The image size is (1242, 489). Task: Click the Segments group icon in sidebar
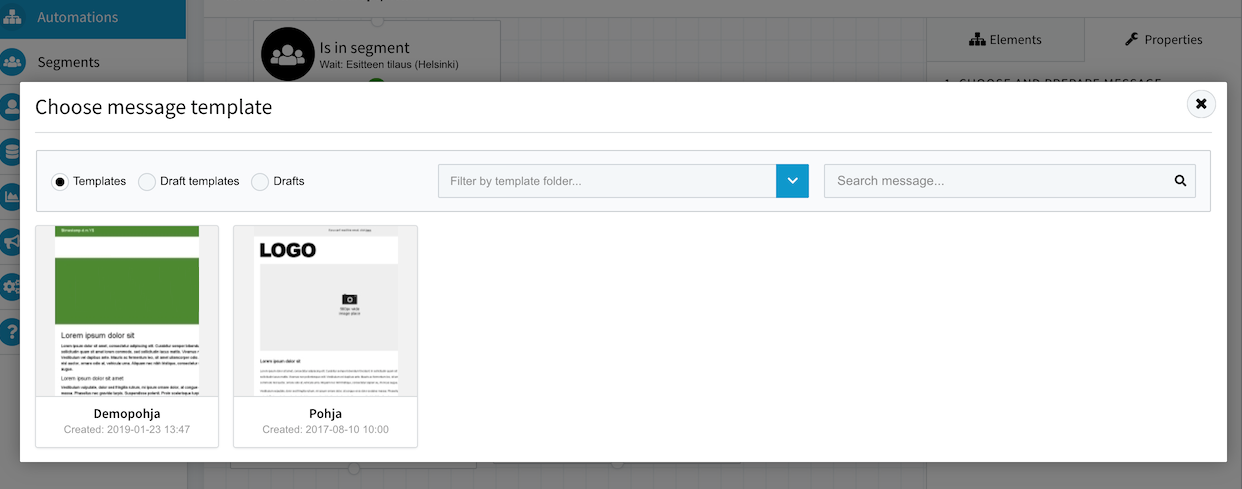click(13, 62)
